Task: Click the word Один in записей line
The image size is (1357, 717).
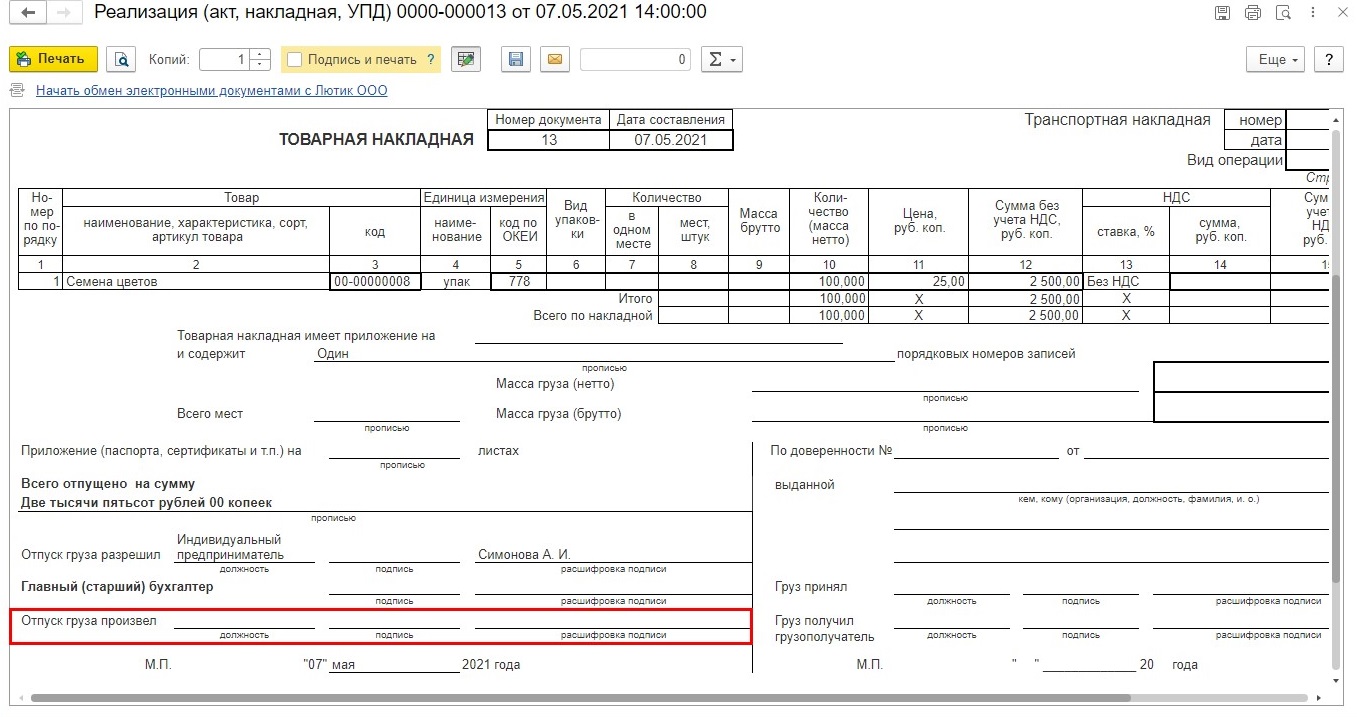Action: coord(332,354)
